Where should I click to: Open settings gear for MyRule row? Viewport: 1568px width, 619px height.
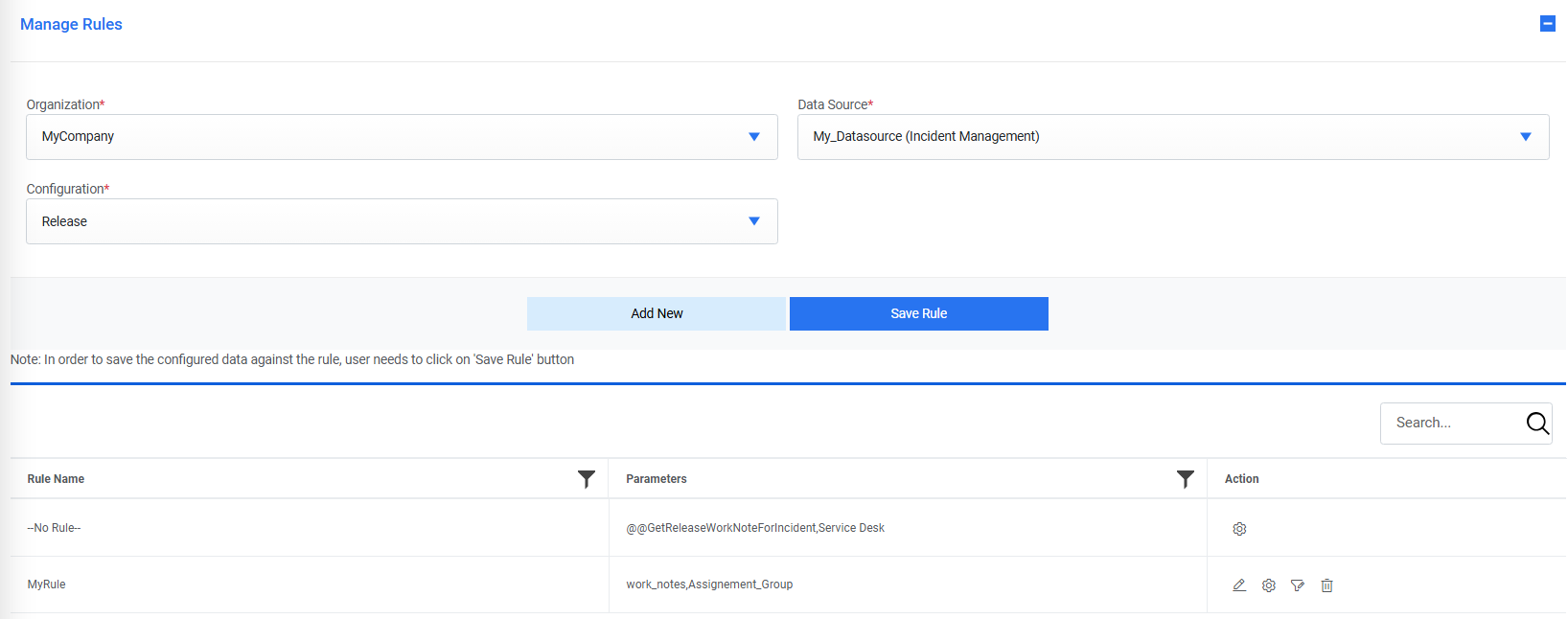coord(1269,585)
